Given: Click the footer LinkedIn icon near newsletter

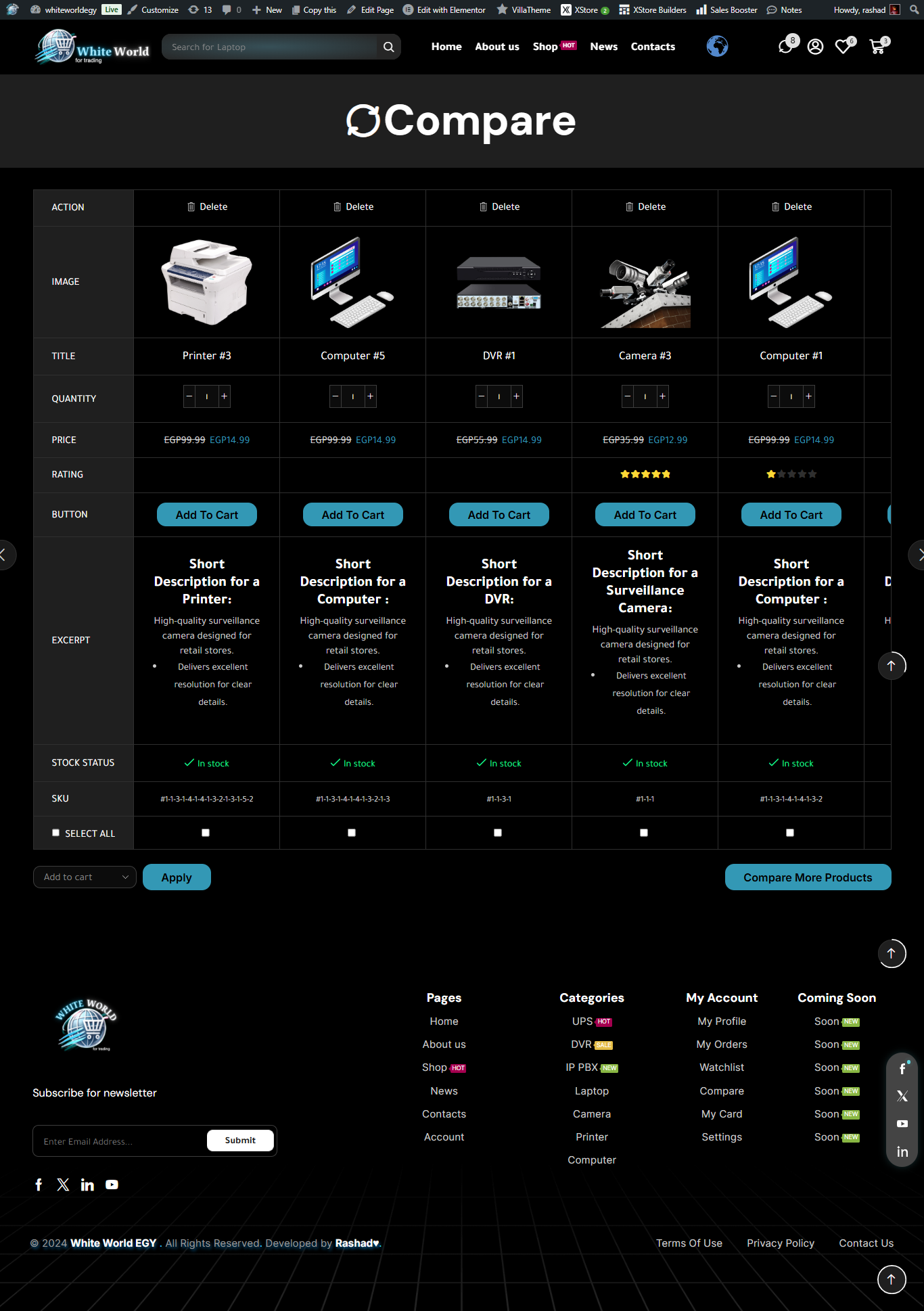Looking at the screenshot, I should [x=87, y=1184].
